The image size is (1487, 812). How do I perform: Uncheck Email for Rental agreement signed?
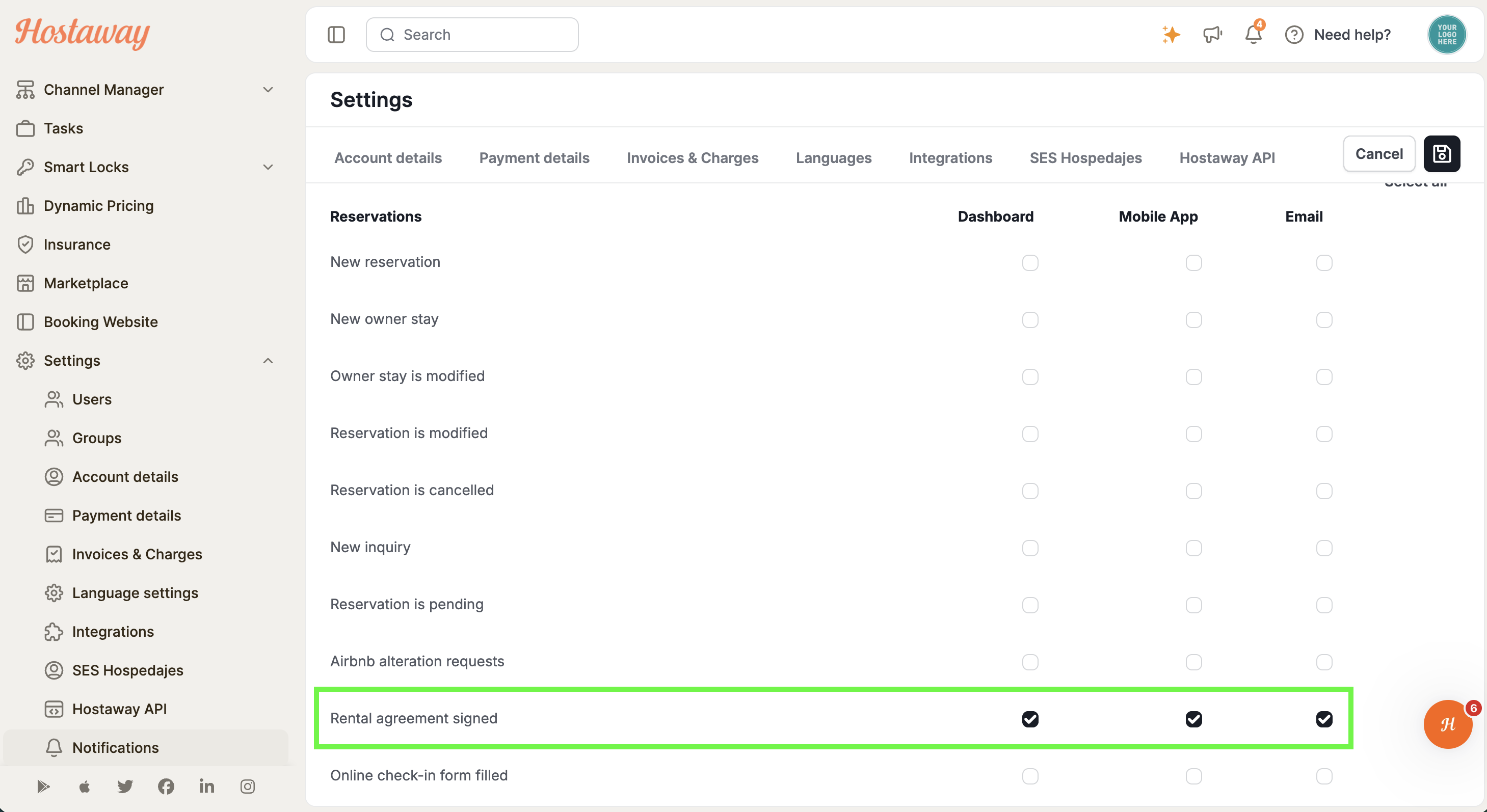(x=1324, y=719)
